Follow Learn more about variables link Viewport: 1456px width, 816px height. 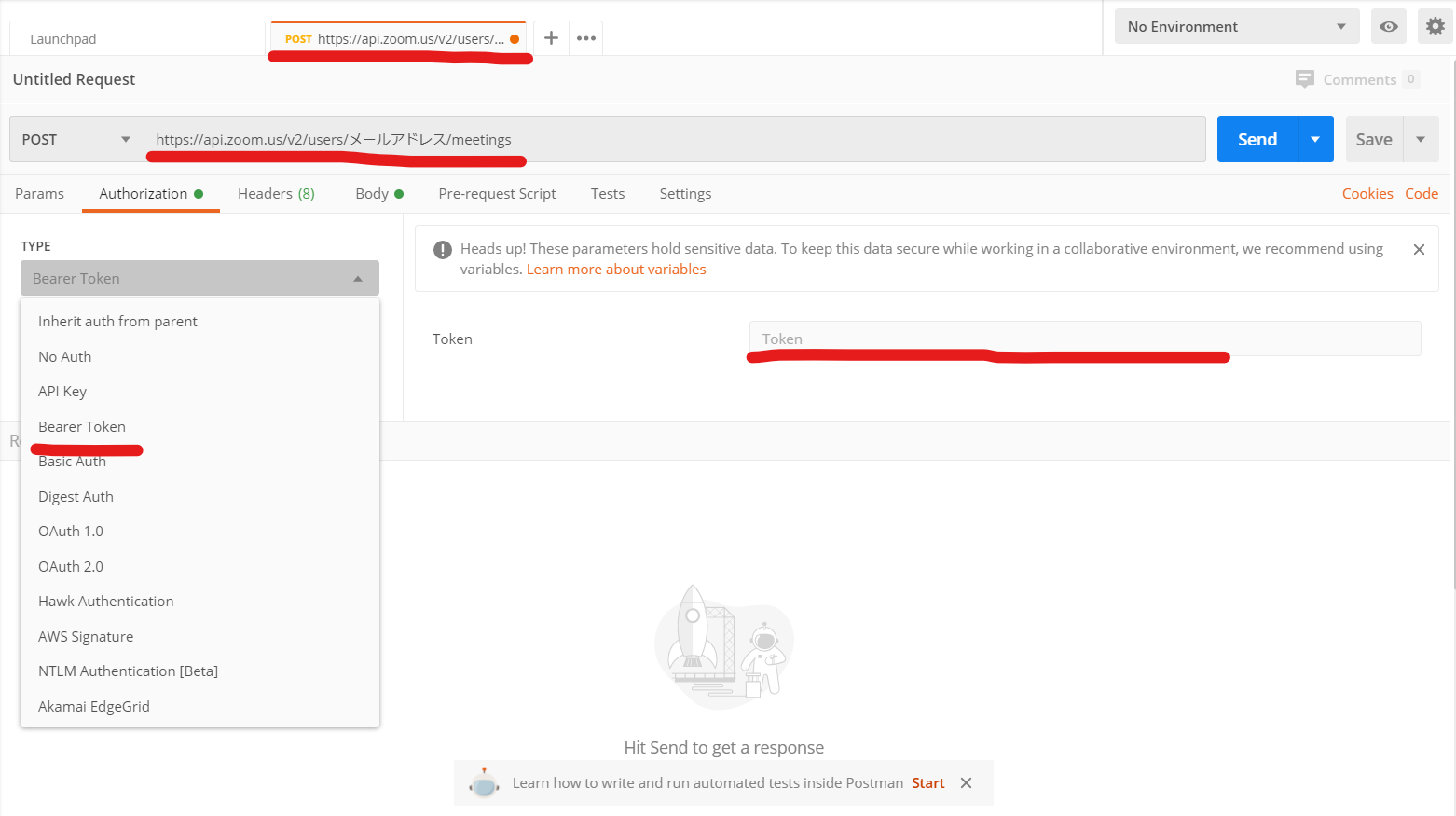[x=616, y=270]
